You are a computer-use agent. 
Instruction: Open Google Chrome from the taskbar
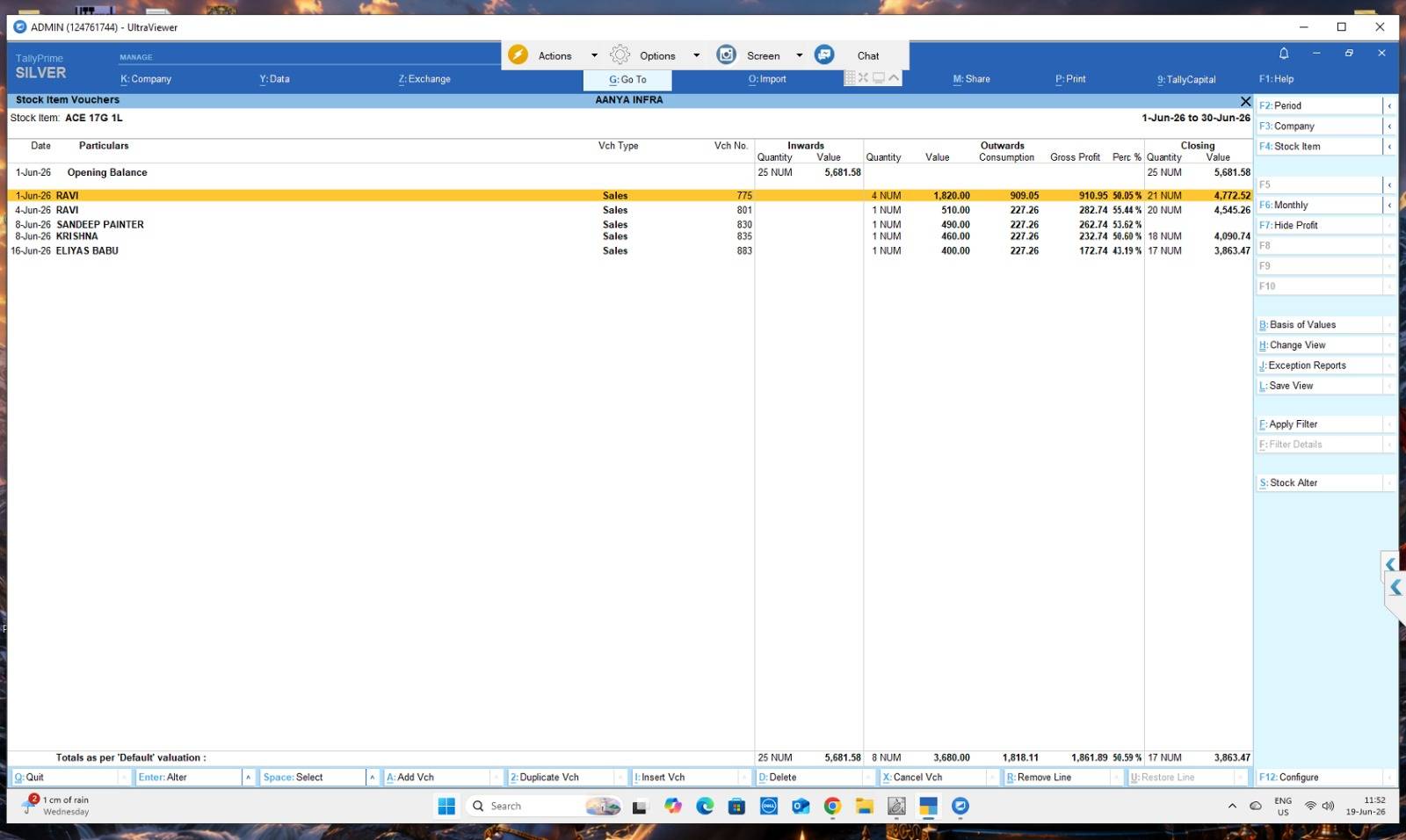[832, 806]
